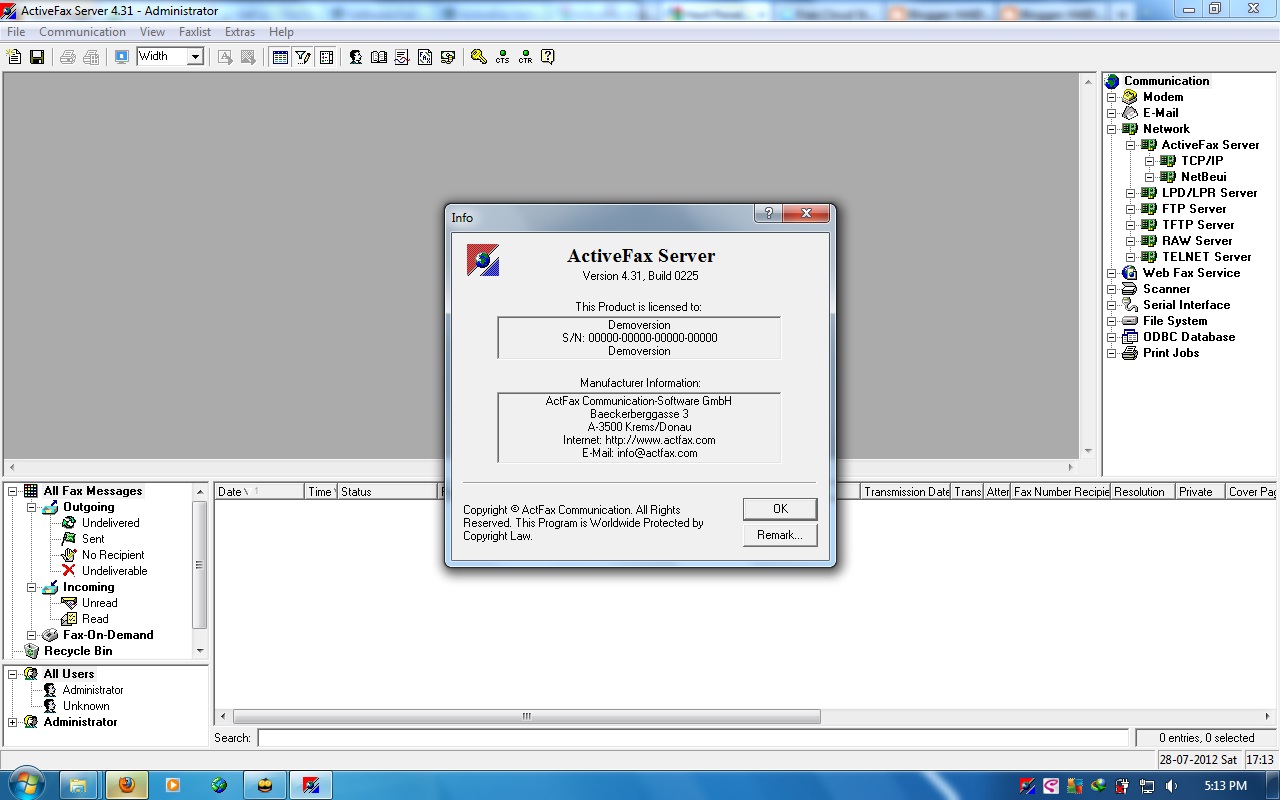
Task: Open the File menu
Action: tap(16, 32)
